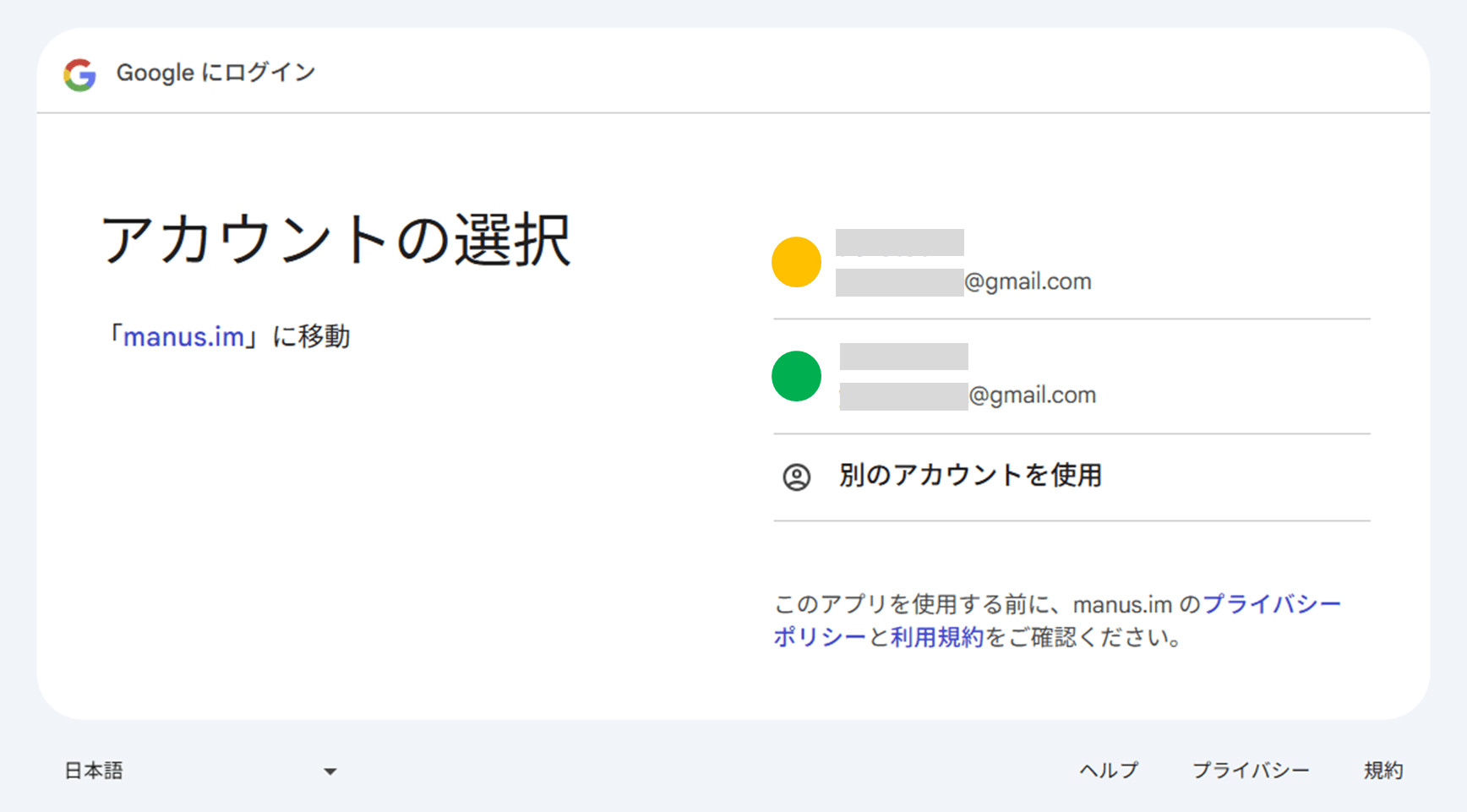Open the プライバシー footer link
The height and width of the screenshot is (812, 1467).
[x=1251, y=771]
